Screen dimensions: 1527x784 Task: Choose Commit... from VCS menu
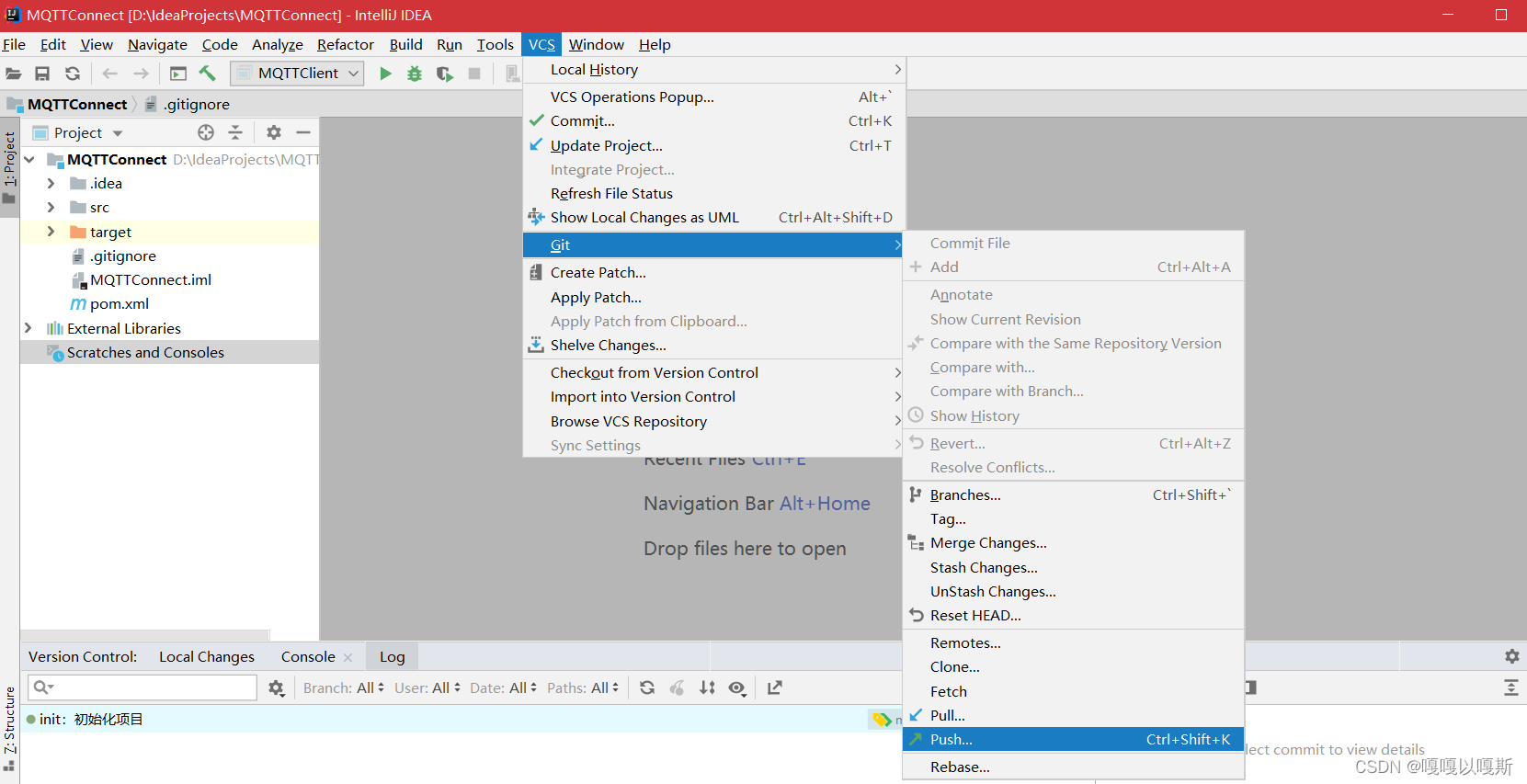pyautogui.click(x=714, y=121)
